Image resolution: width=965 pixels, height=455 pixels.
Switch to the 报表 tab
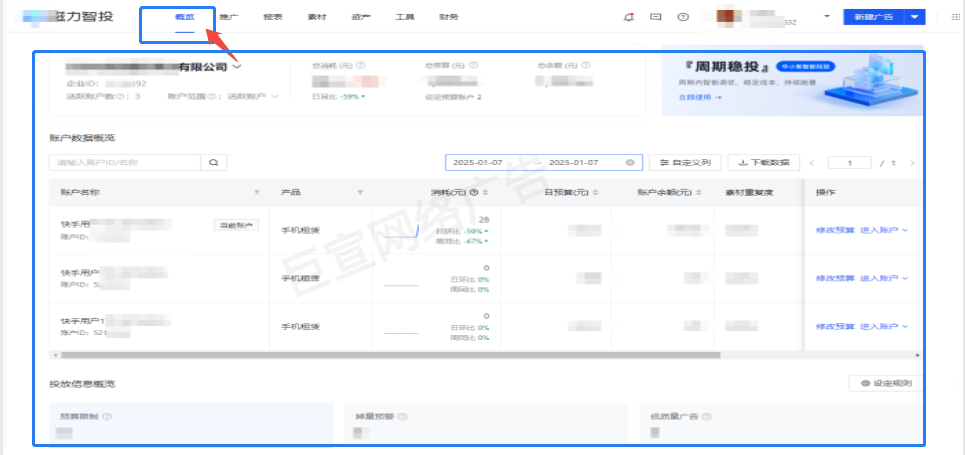(273, 17)
